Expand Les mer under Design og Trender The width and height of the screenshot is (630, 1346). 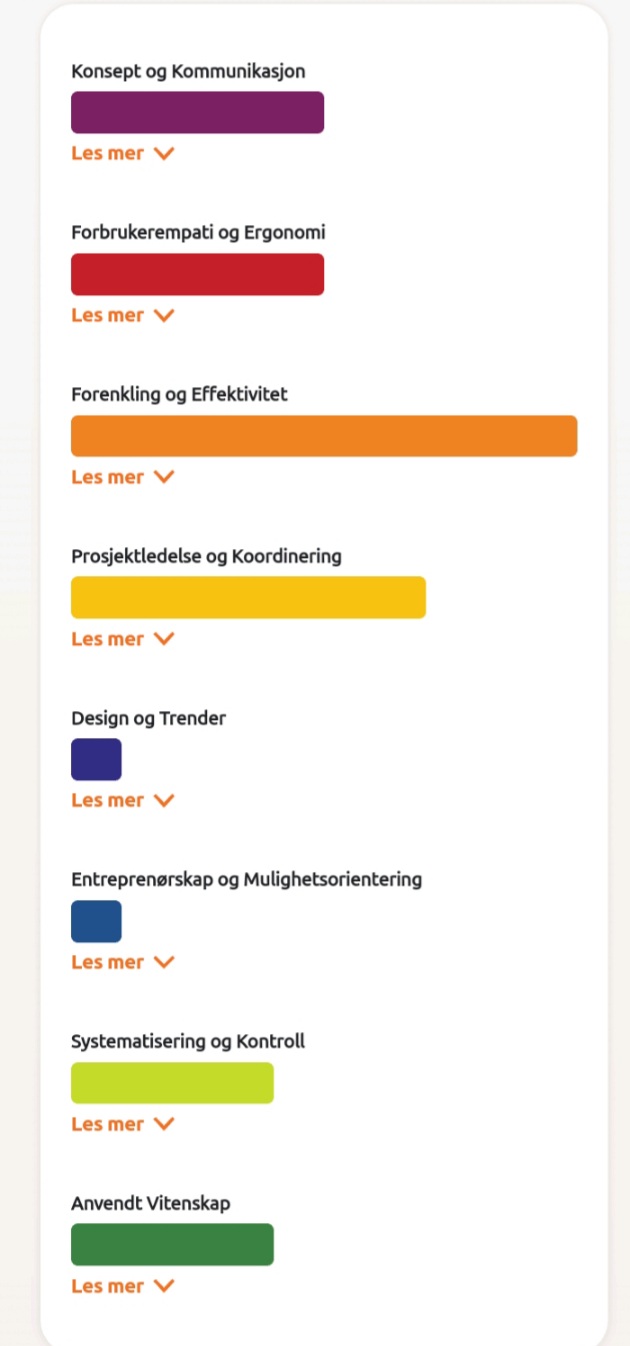(x=123, y=800)
